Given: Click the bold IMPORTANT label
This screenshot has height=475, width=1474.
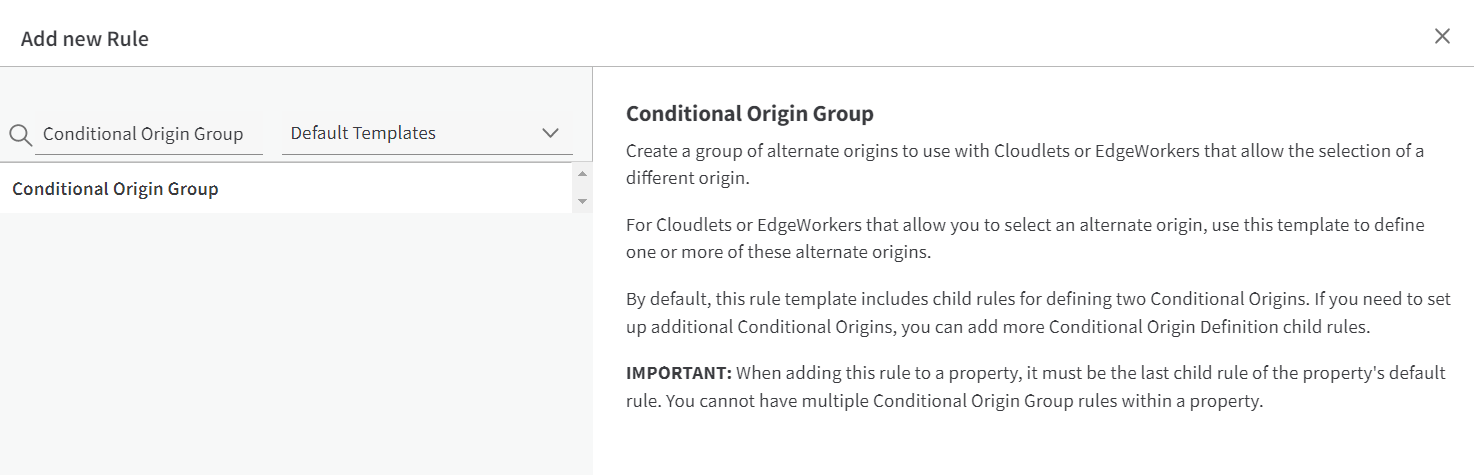Looking at the screenshot, I should [678, 373].
